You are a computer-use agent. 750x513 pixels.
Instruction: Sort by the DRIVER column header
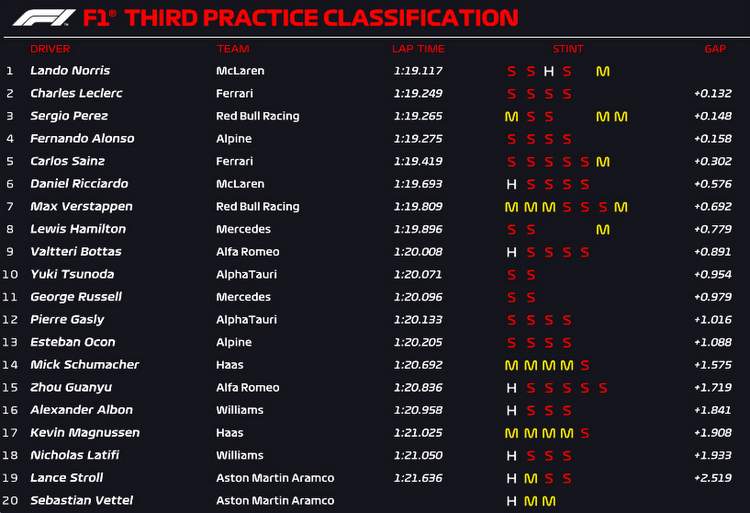pyautogui.click(x=50, y=48)
